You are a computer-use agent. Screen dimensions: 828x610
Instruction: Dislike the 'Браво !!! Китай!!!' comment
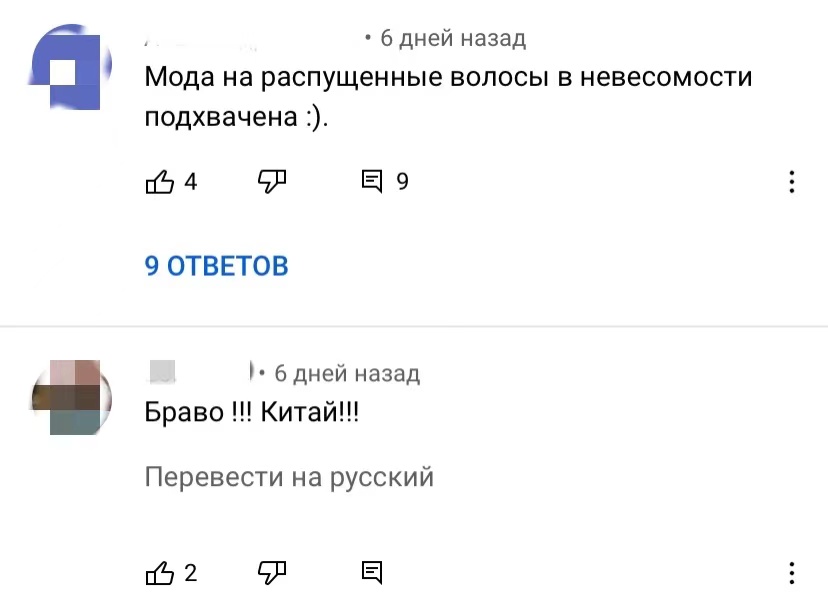click(272, 573)
